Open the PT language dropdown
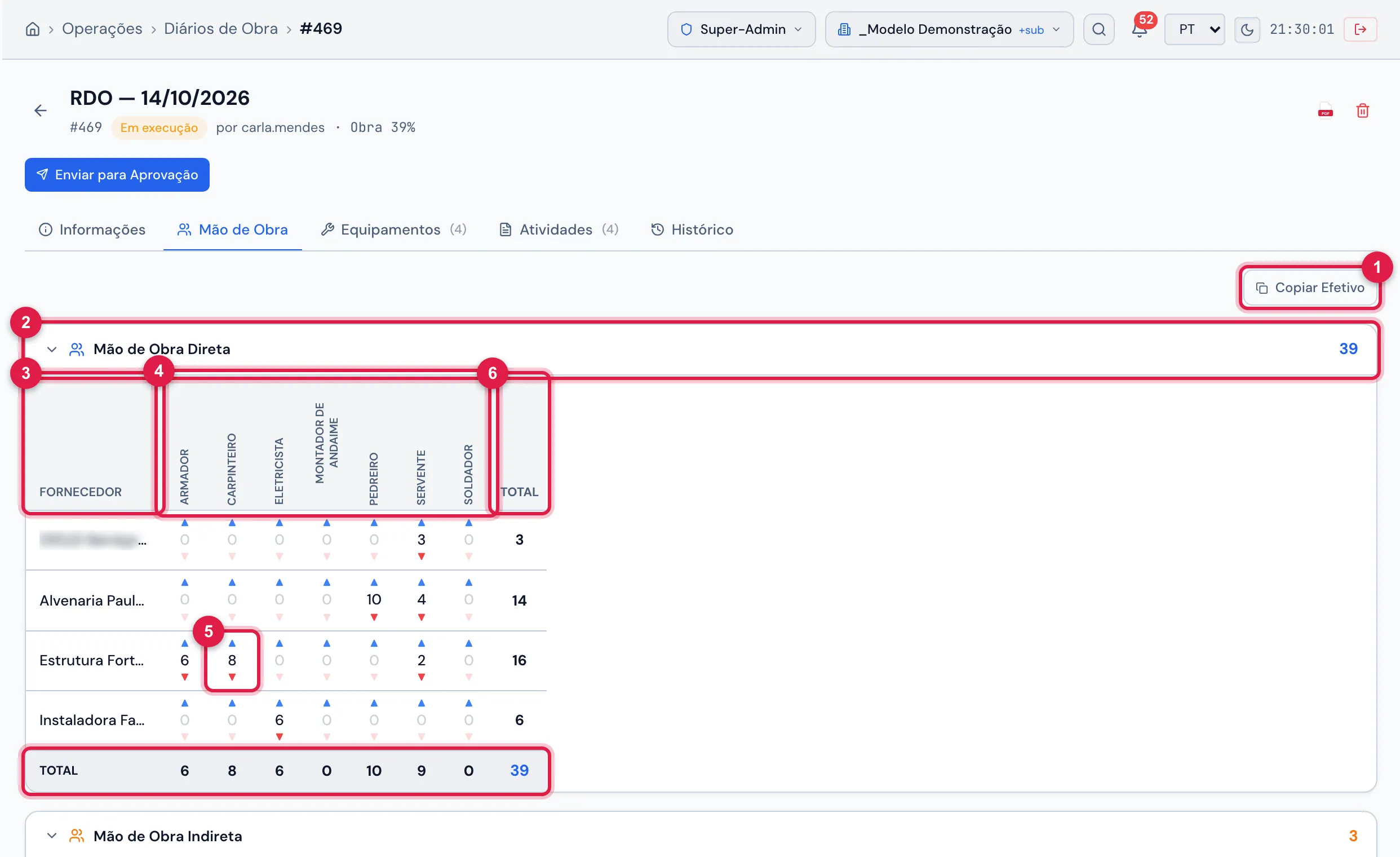This screenshot has height=857, width=1400. click(x=1194, y=29)
